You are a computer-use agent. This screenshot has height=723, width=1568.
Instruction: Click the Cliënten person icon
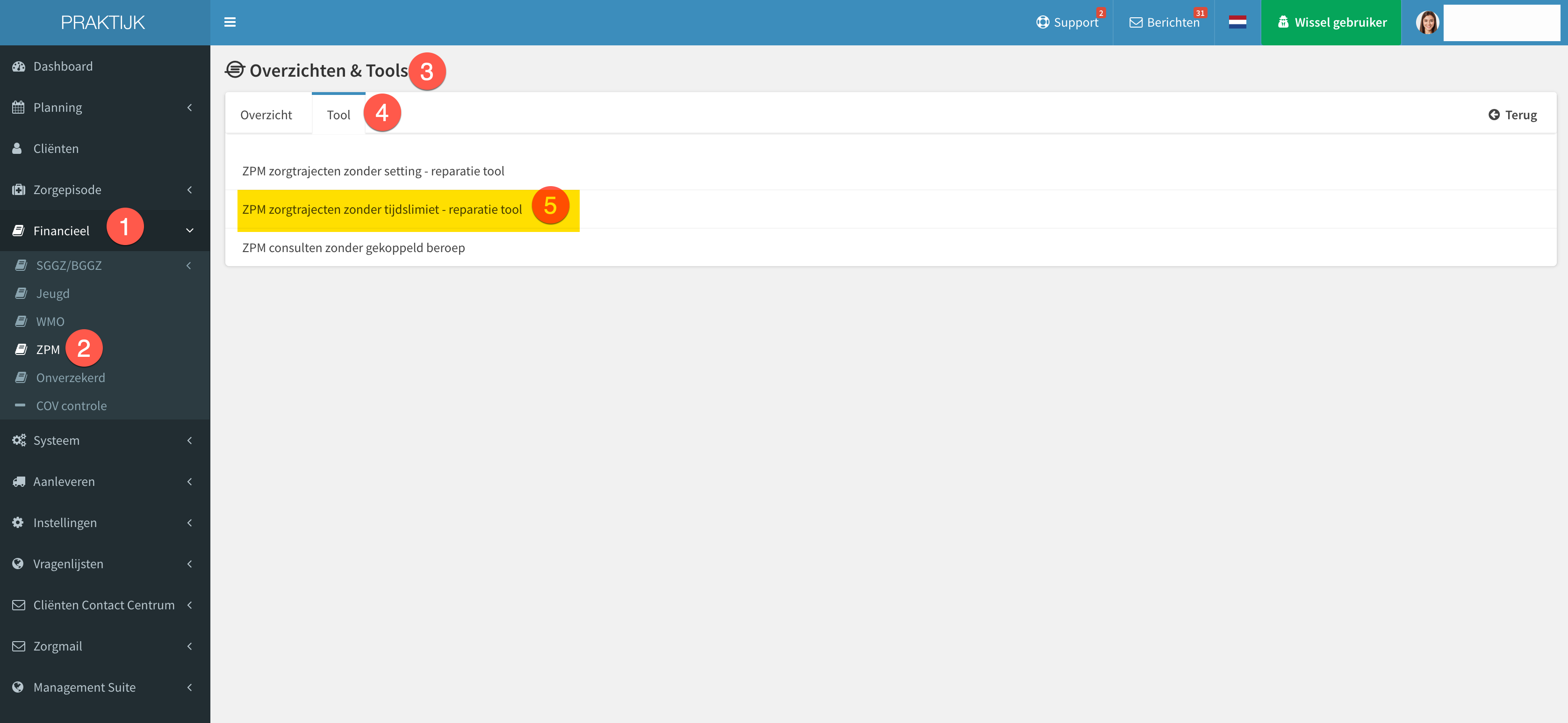click(17, 149)
